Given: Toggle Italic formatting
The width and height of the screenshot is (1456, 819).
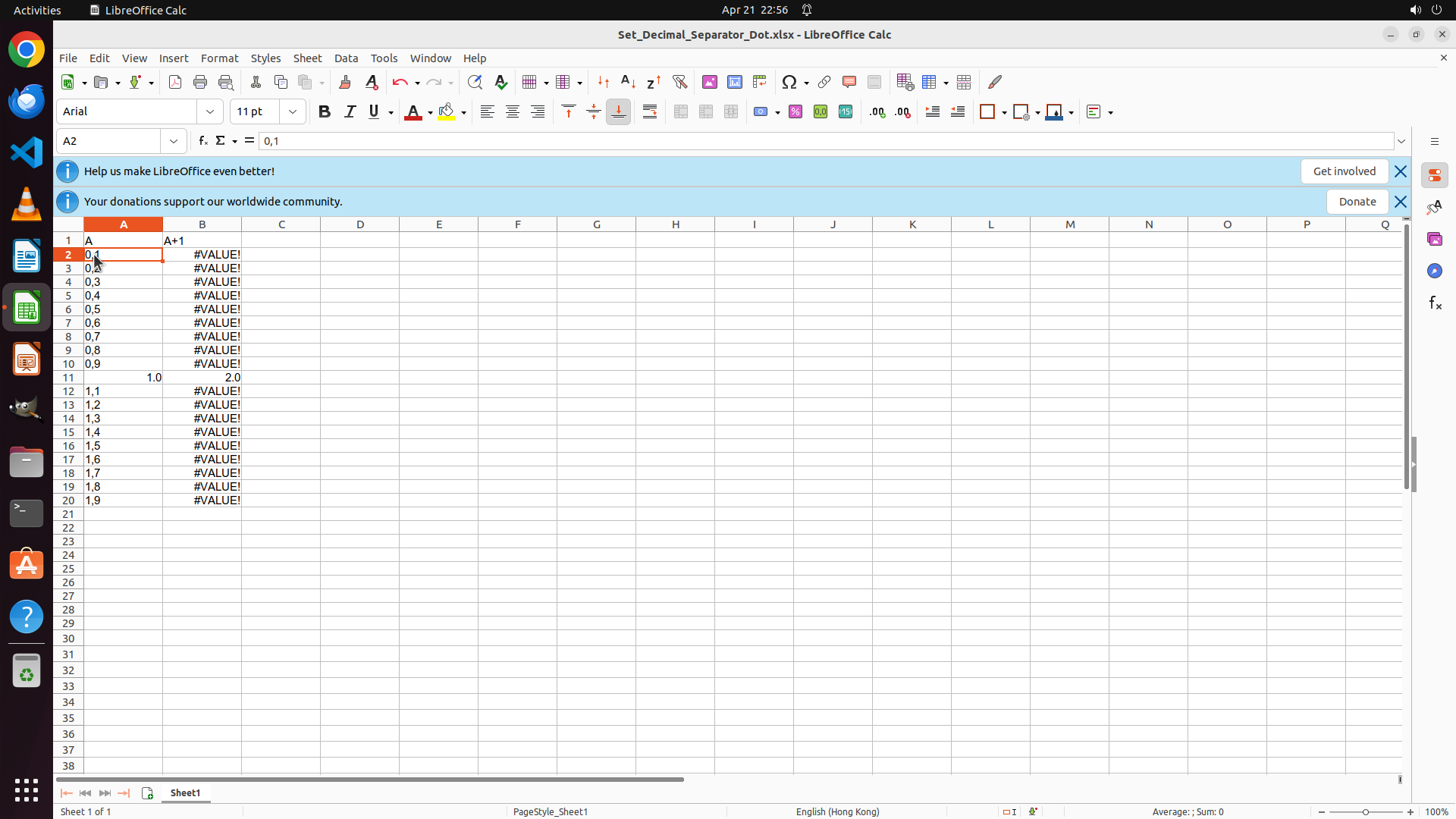Looking at the screenshot, I should [x=350, y=111].
